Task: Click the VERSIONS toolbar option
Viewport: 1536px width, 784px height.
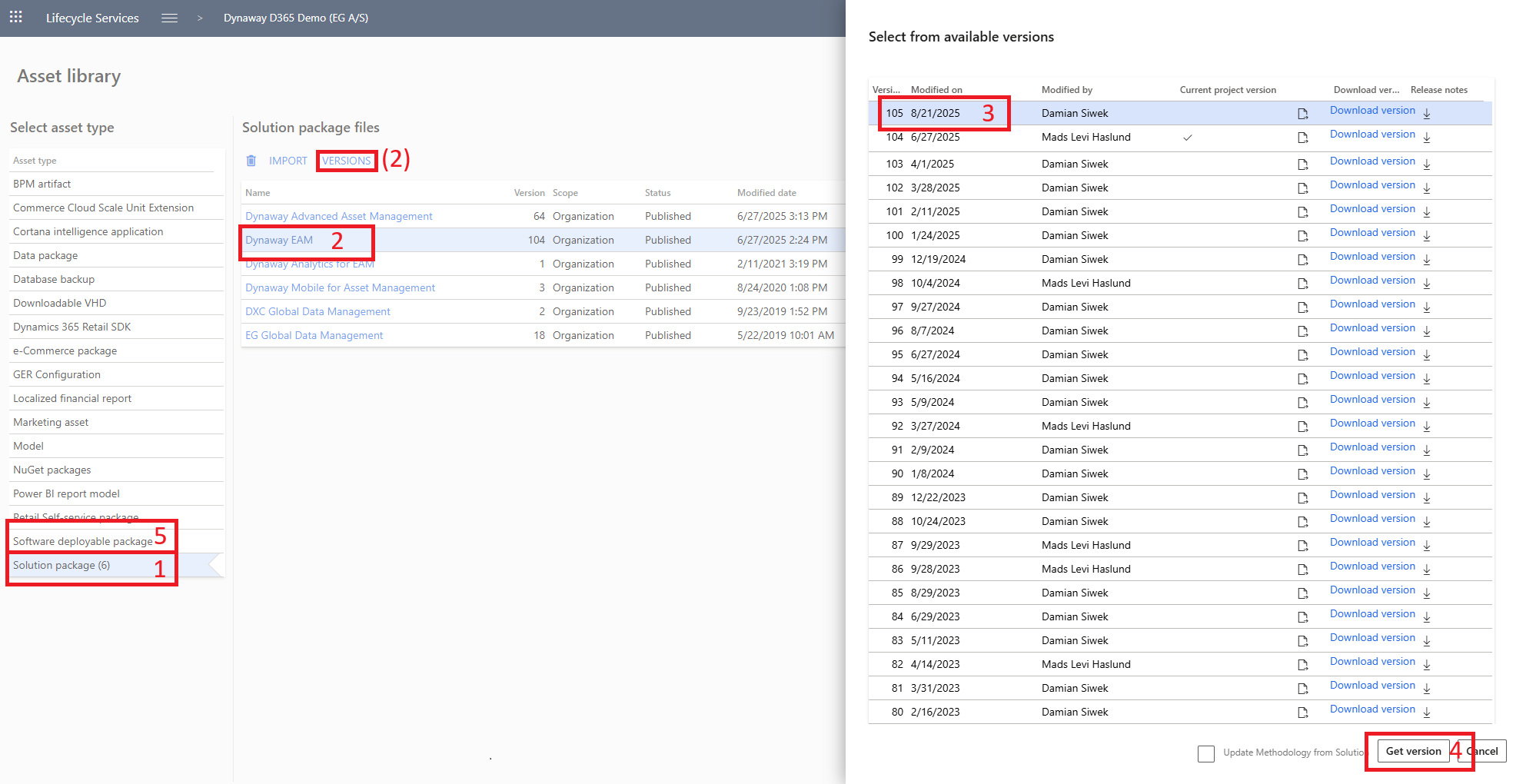Action: 346,161
